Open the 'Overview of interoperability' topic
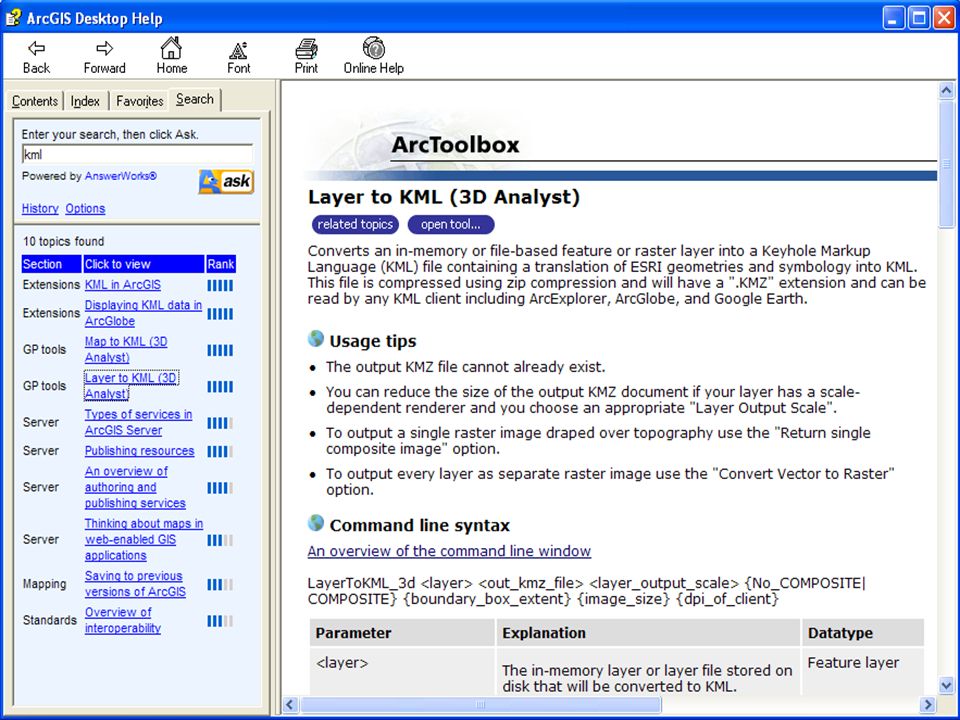 (122, 620)
